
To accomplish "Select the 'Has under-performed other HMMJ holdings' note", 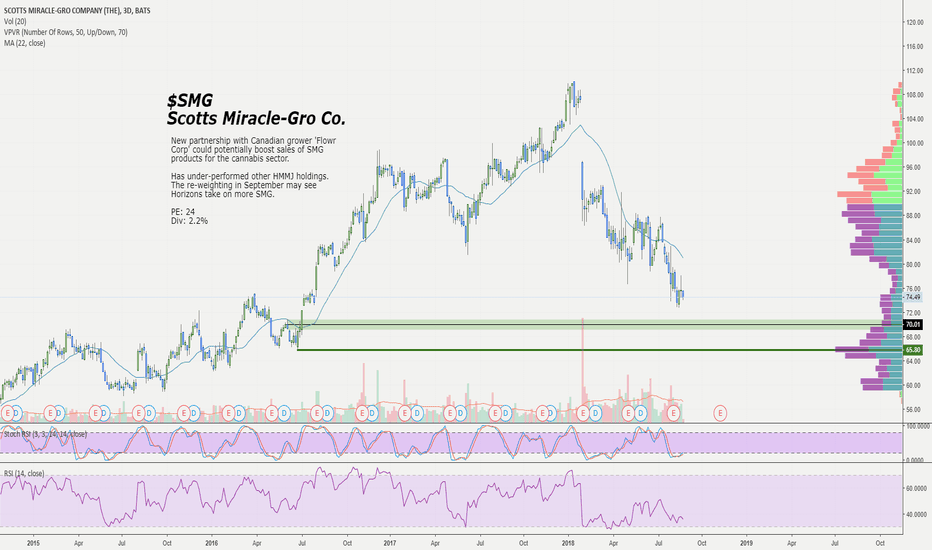I will click(250, 185).
